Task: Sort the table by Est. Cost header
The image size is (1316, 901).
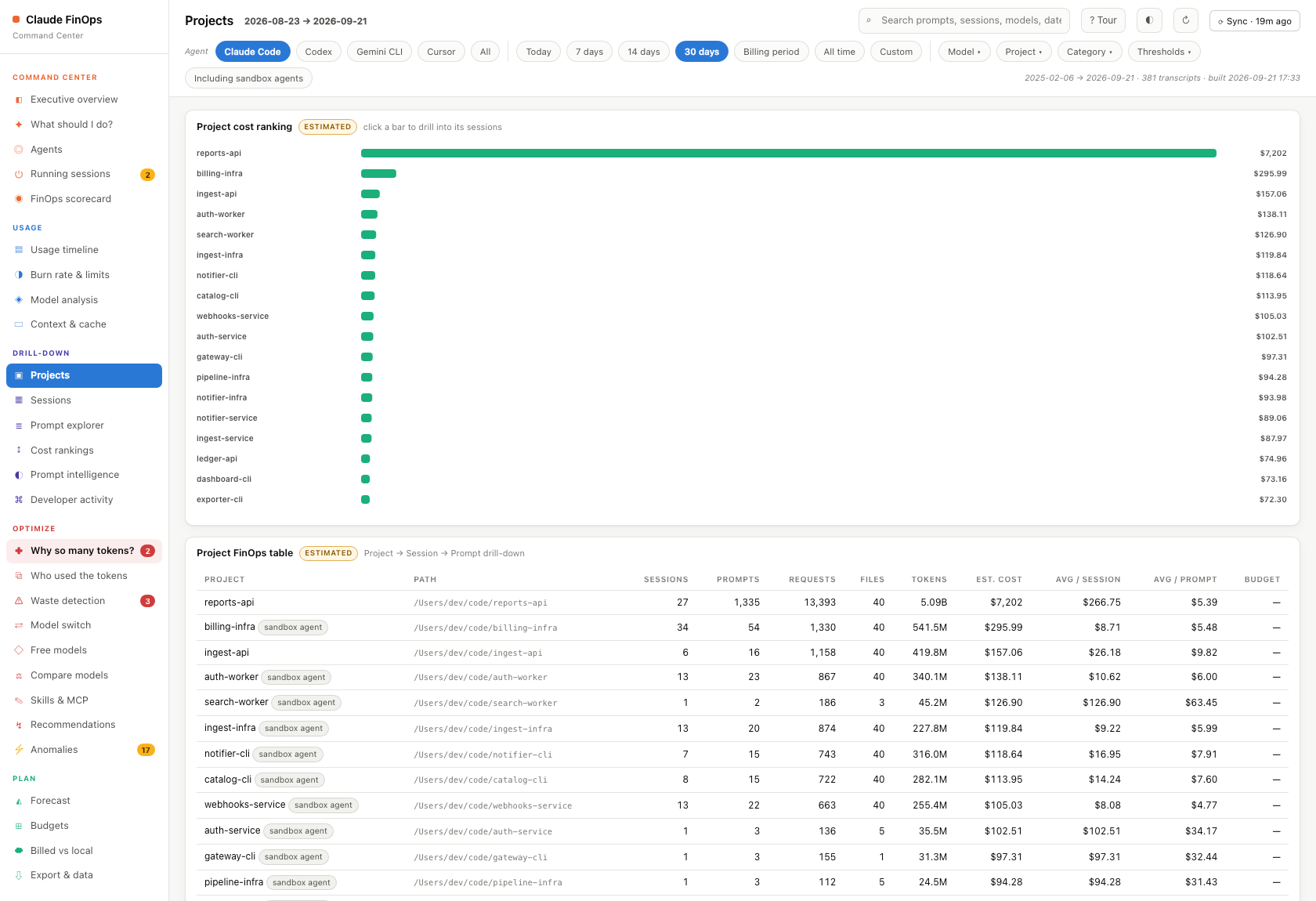Action: point(999,580)
